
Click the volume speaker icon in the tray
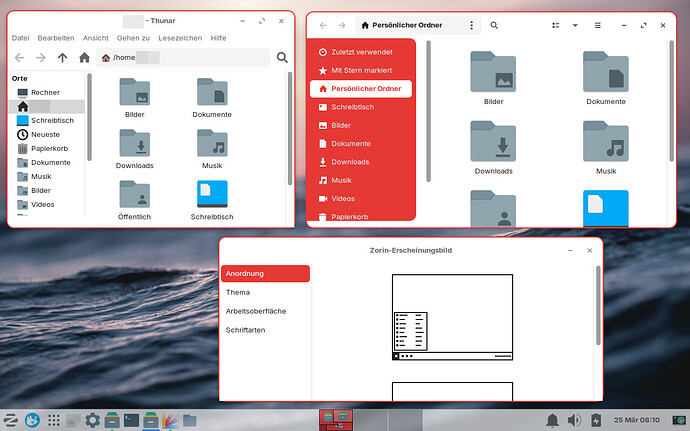pos(574,420)
